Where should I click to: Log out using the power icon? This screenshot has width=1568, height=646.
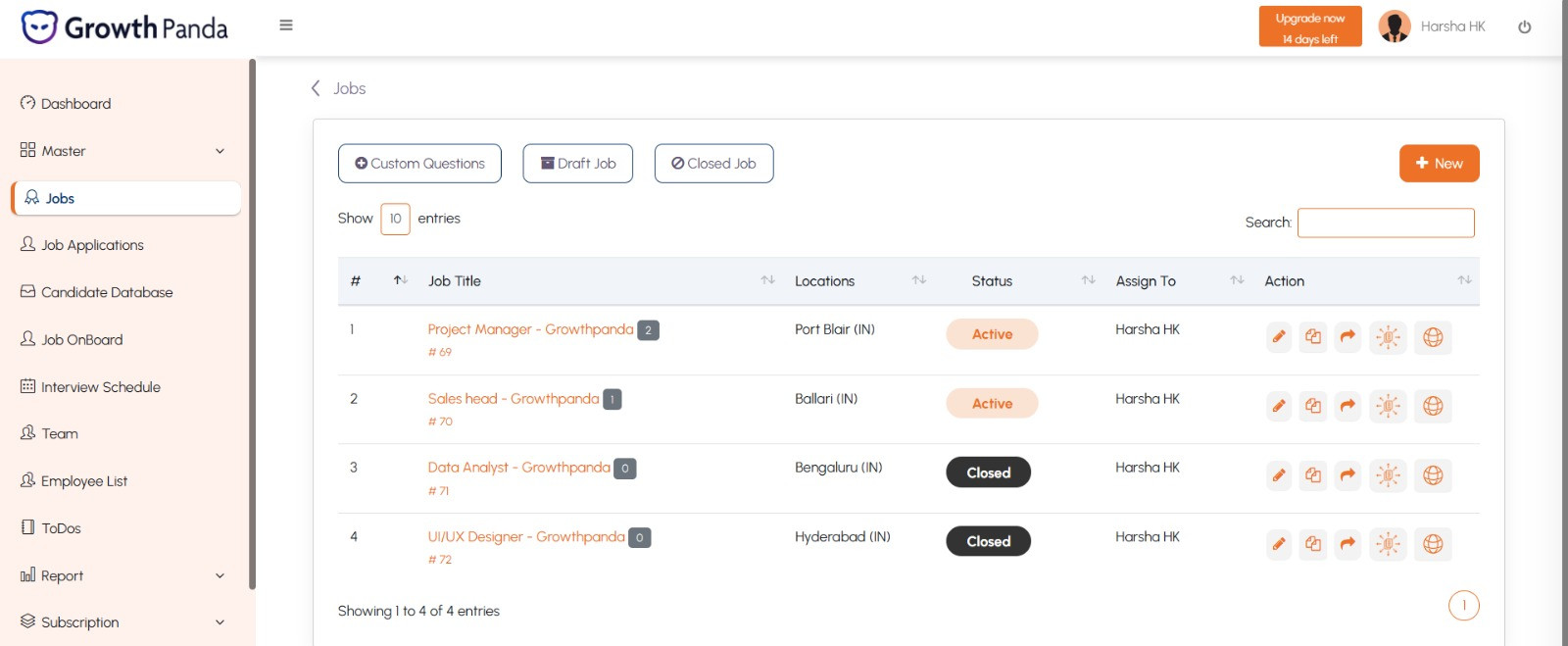click(x=1525, y=27)
